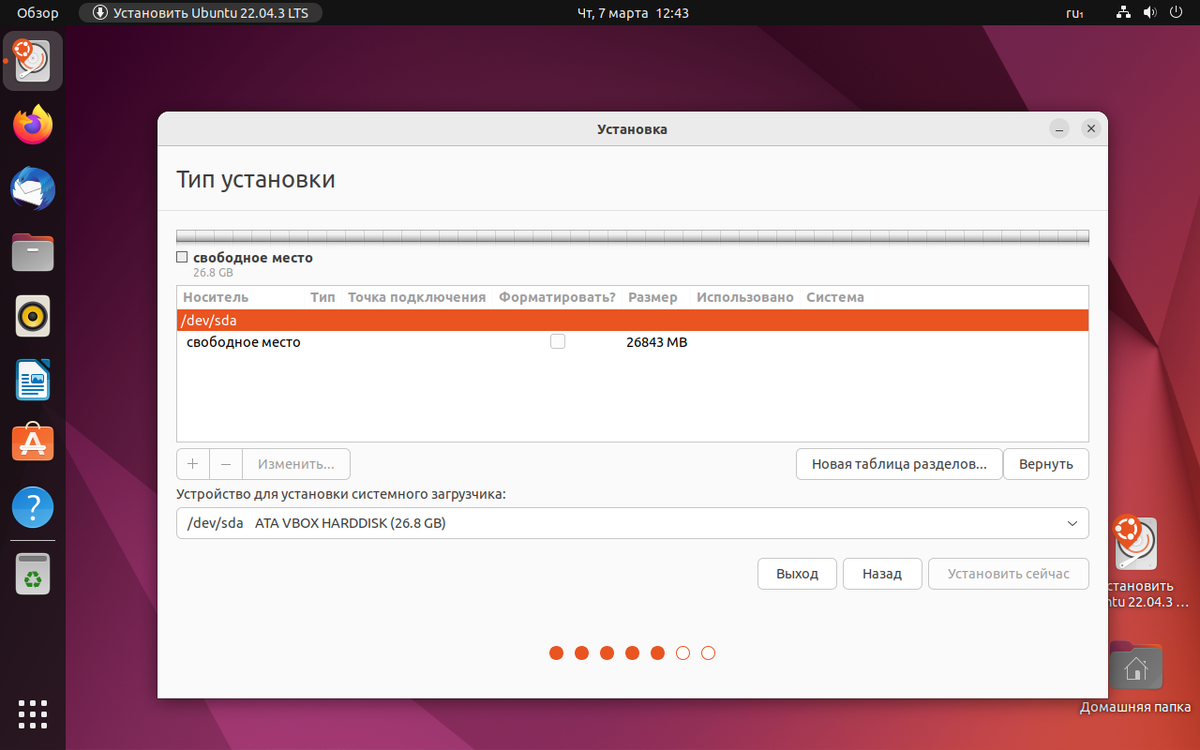This screenshot has height=750, width=1200.
Task: Click the '+' button to add a partition
Action: (x=192, y=463)
